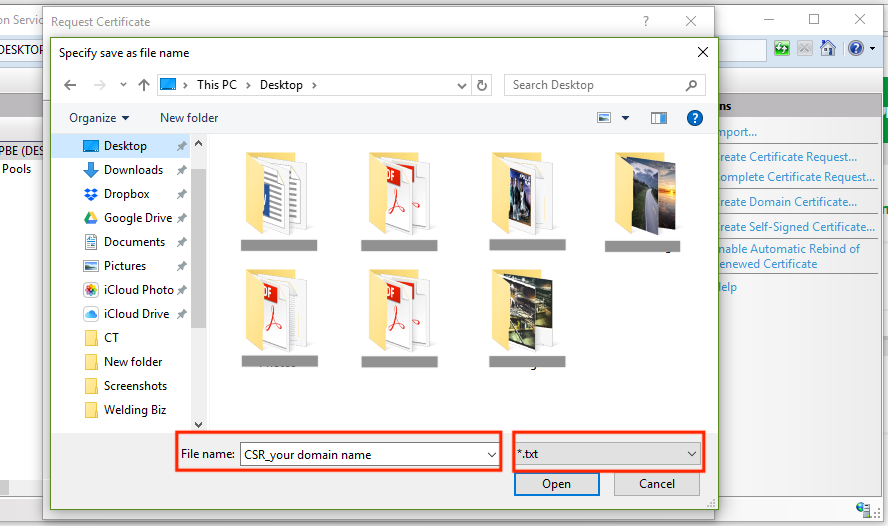Select first folder with document pages
This screenshot has height=526, width=888.
(x=279, y=194)
